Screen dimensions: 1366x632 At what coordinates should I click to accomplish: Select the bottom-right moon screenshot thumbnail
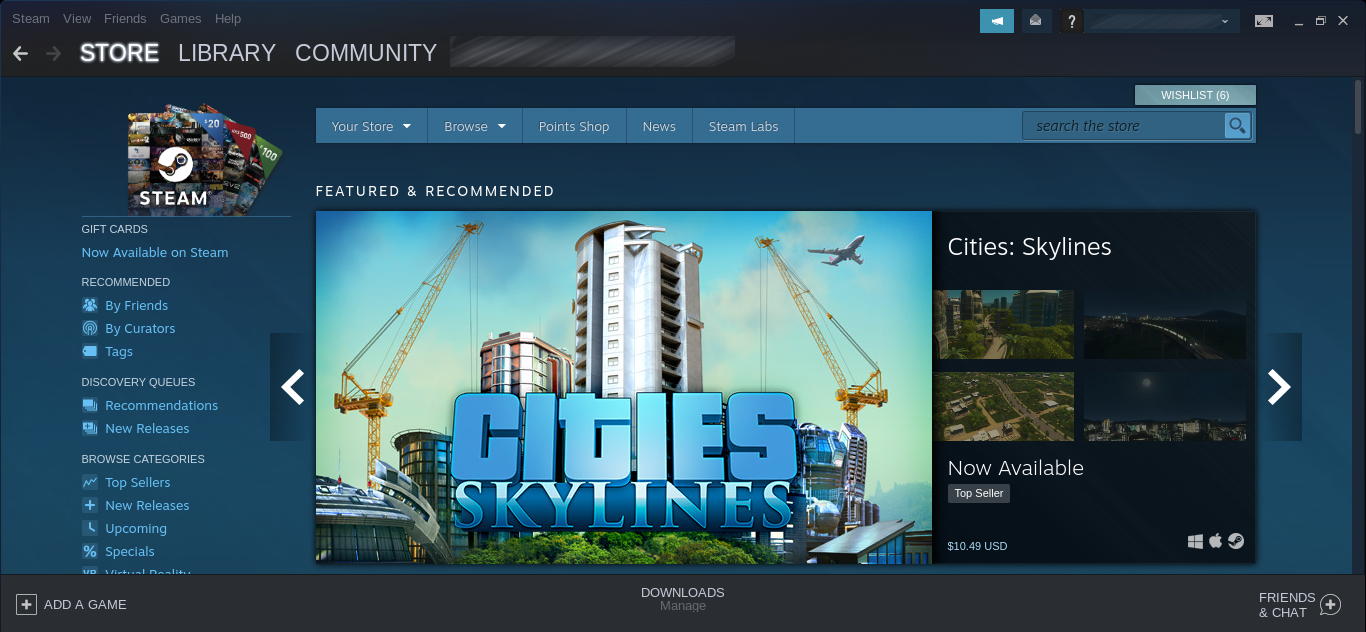[1165, 406]
